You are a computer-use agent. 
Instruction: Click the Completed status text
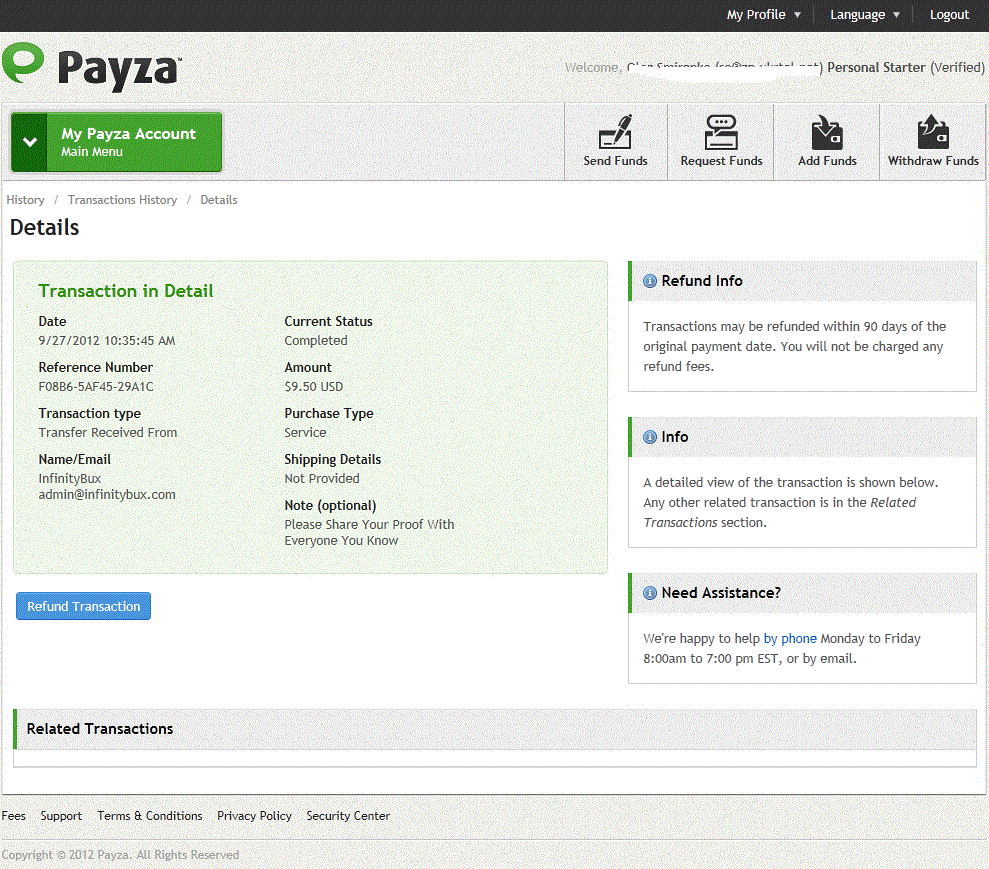click(x=315, y=341)
